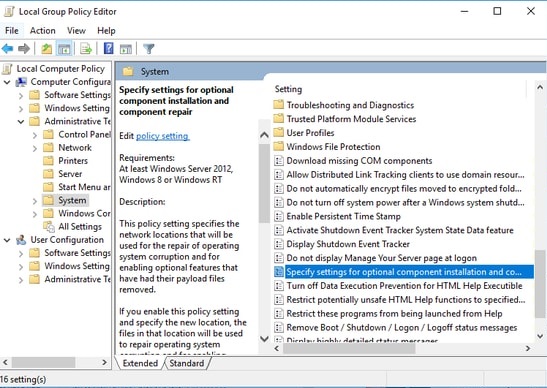Image resolution: width=547 pixels, height=388 pixels.
Task: Select the Start Menu tree item
Action: point(84,187)
